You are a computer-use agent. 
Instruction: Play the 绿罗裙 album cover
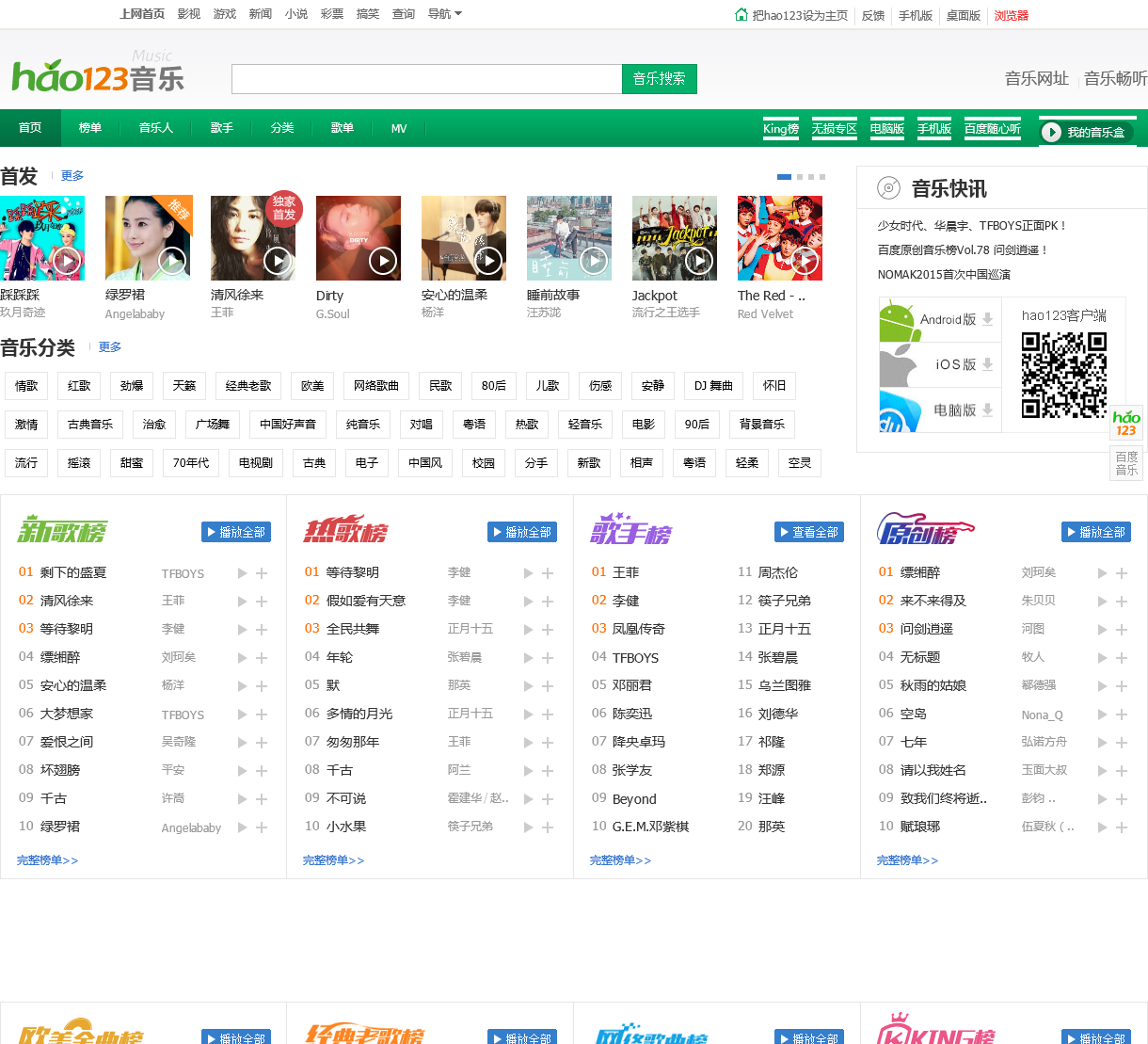coord(172,260)
